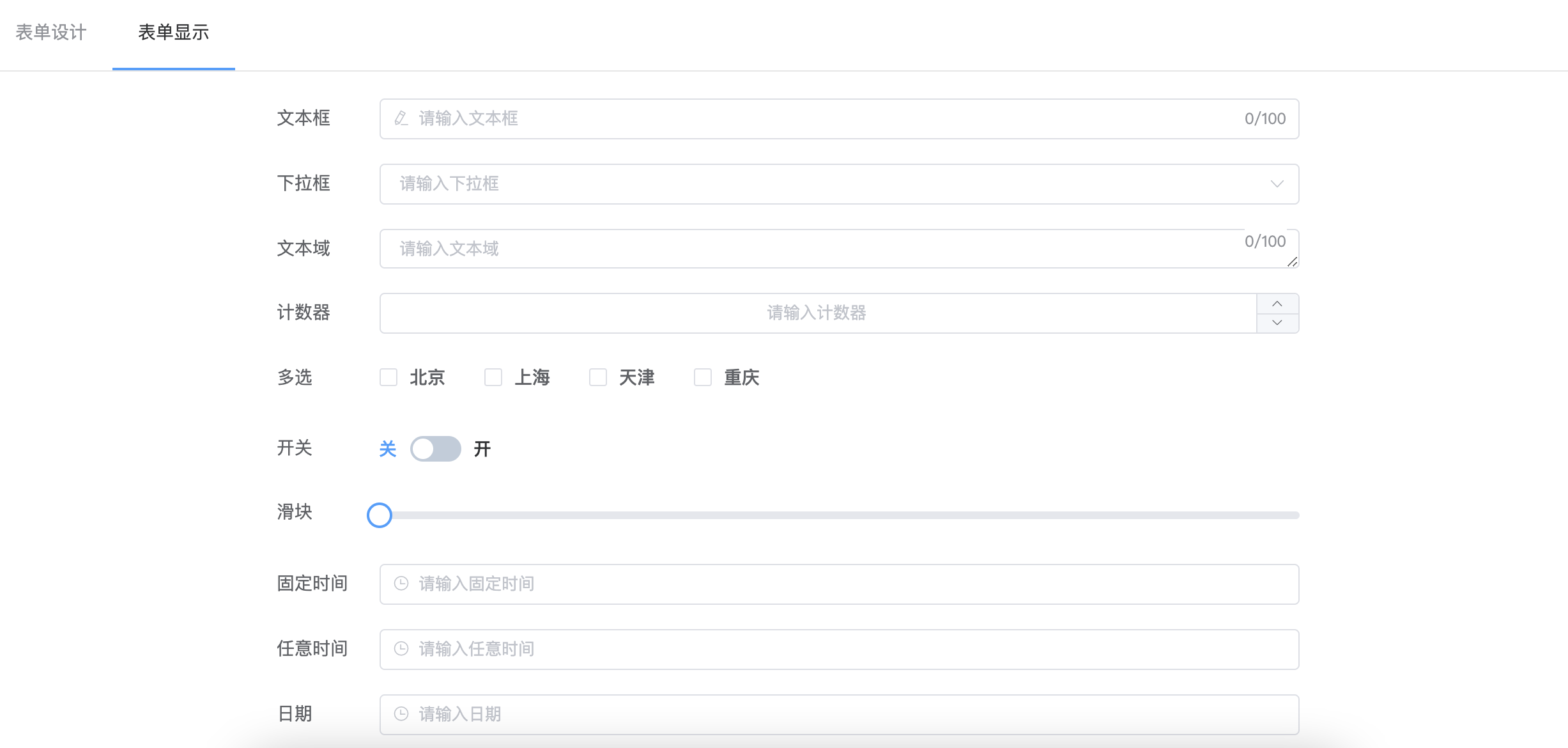The width and height of the screenshot is (1568, 748).
Task: Select the 表单显示 tab
Action: (174, 33)
